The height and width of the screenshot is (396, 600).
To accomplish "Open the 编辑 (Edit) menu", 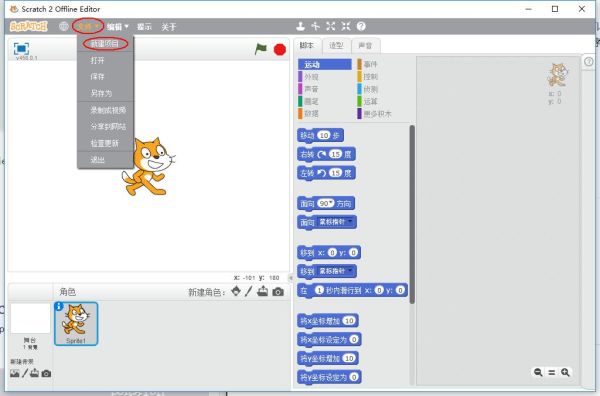I will 117,26.
